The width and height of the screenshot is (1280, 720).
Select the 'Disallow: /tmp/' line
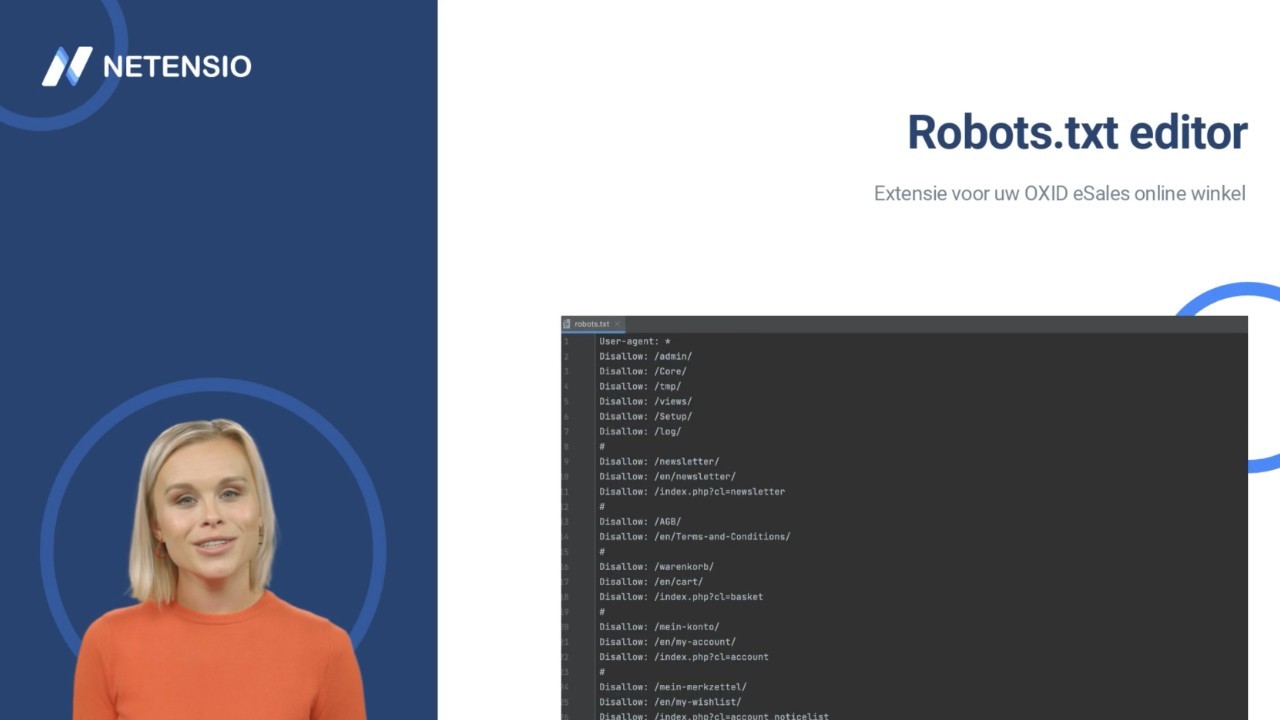click(640, 386)
